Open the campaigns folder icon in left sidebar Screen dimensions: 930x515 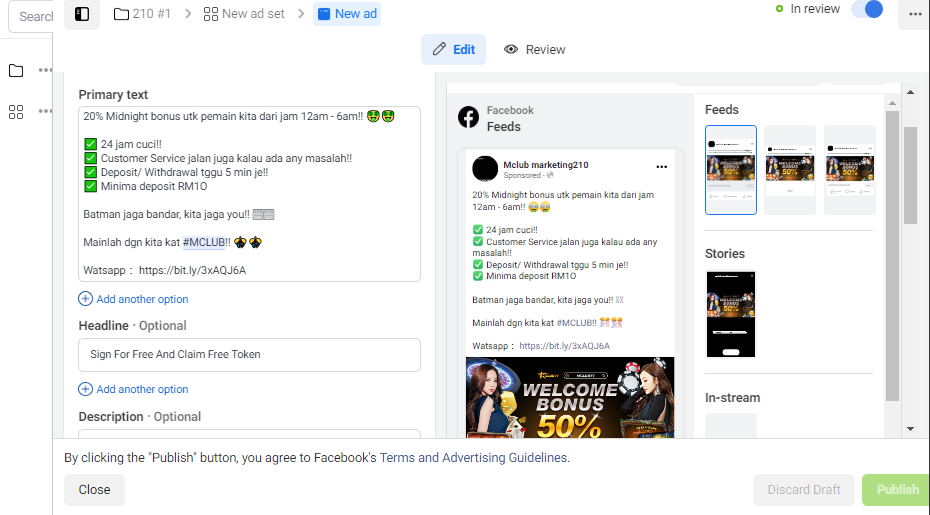pos(16,71)
